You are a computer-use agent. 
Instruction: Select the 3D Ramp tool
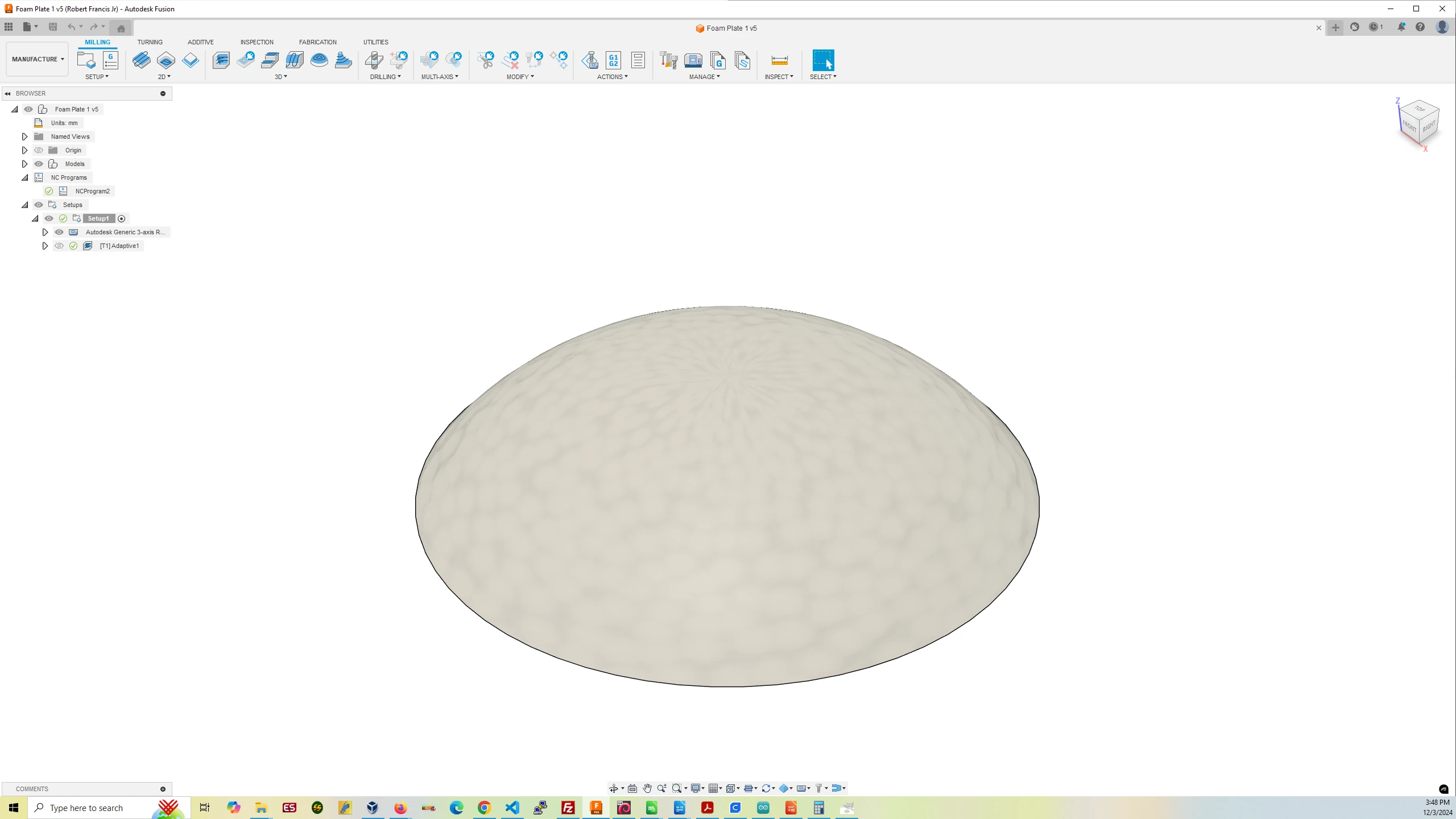click(344, 60)
